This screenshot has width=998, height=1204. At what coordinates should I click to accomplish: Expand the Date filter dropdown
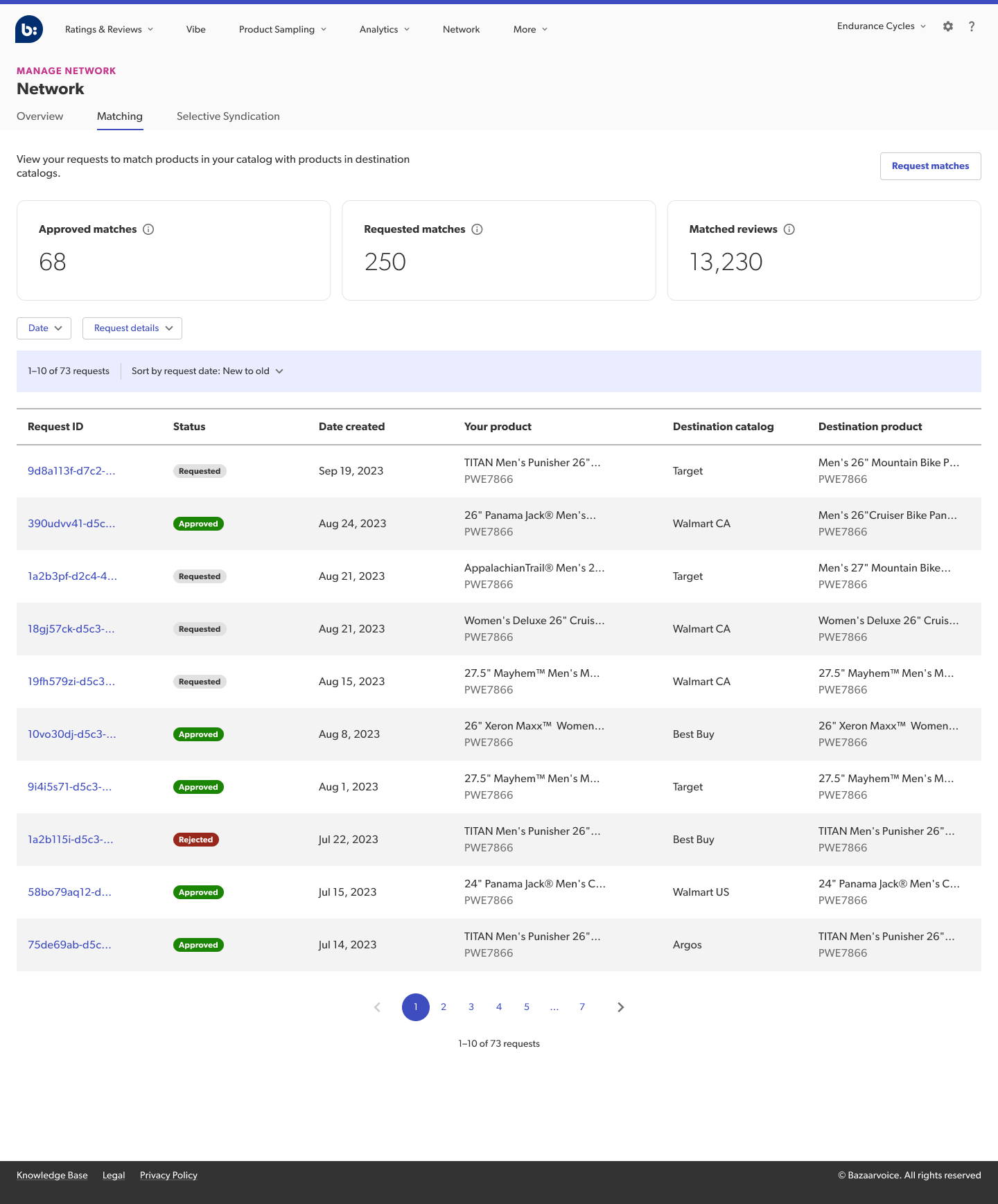pos(44,328)
